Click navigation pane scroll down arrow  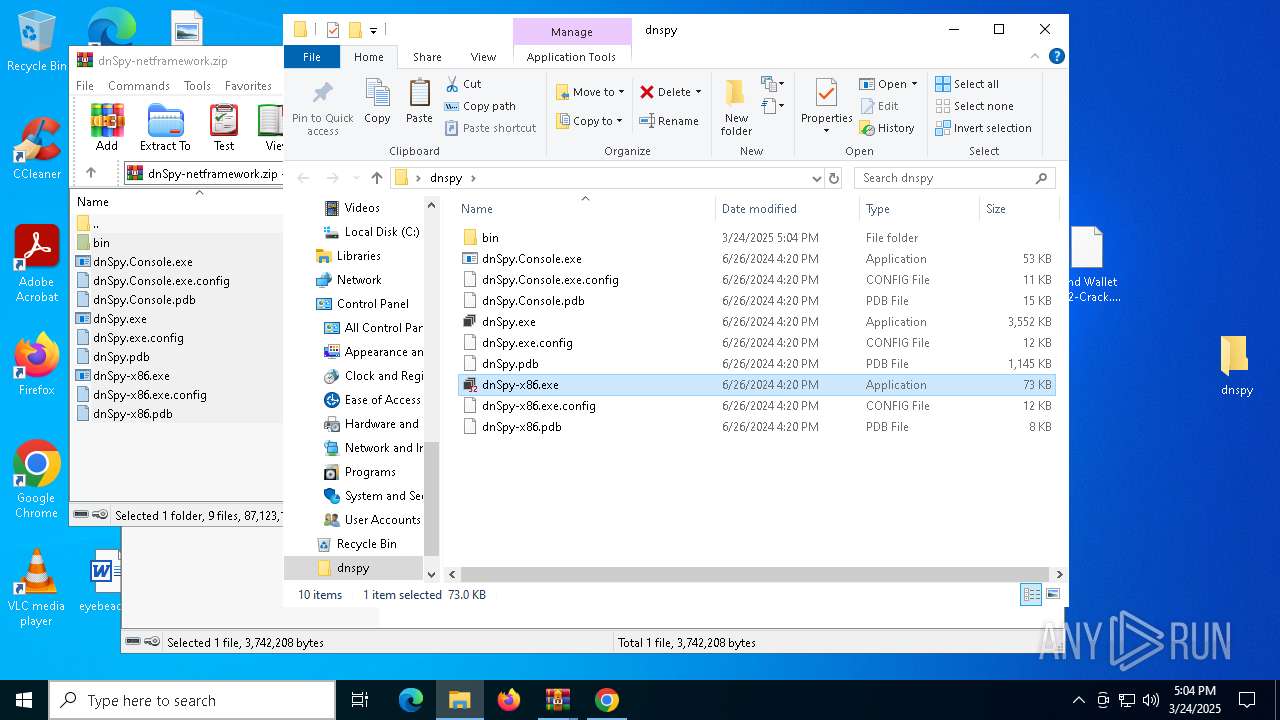432,574
